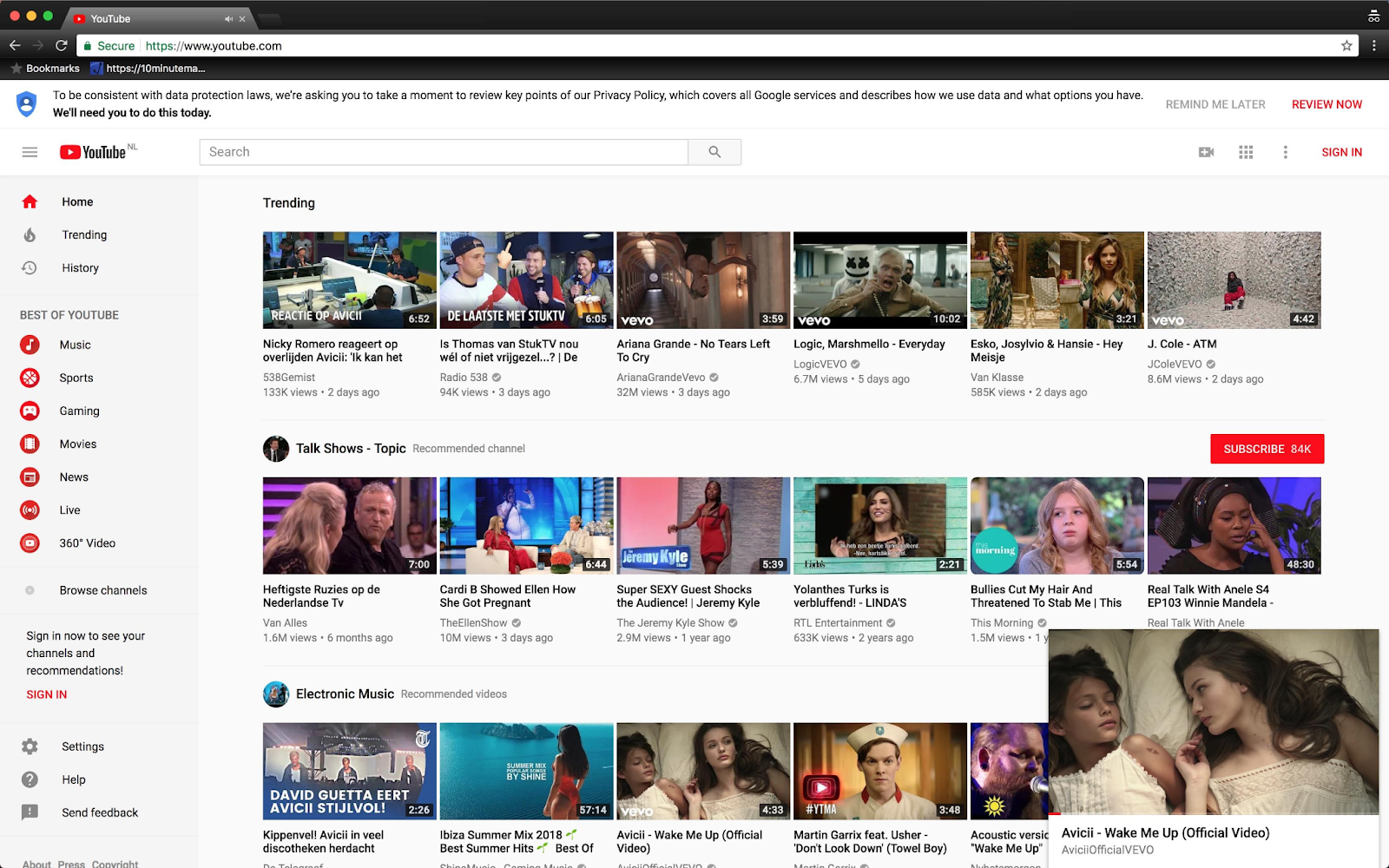The image size is (1389, 868).
Task: Open the TheEllenShow channel link
Action: [473, 623]
